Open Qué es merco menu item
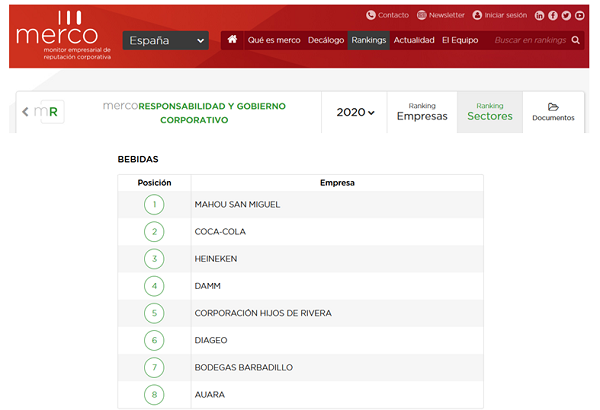The image size is (600, 410). coord(274,40)
